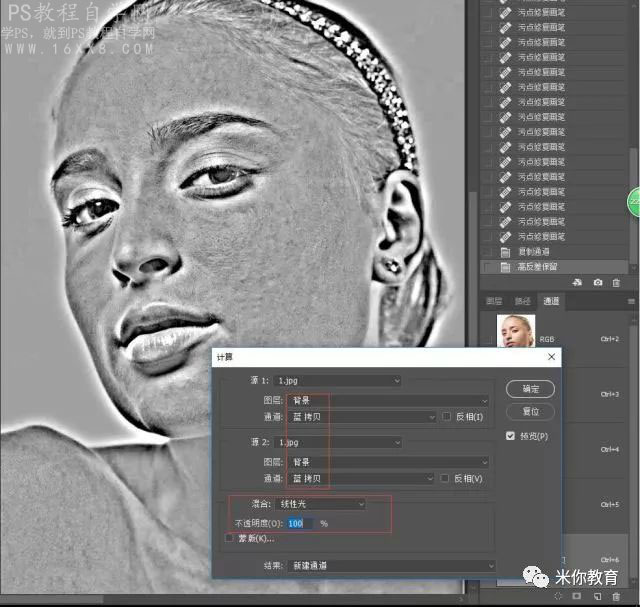Enable 反相(V) checkbox for source 2
640x607 pixels.
pos(444,478)
